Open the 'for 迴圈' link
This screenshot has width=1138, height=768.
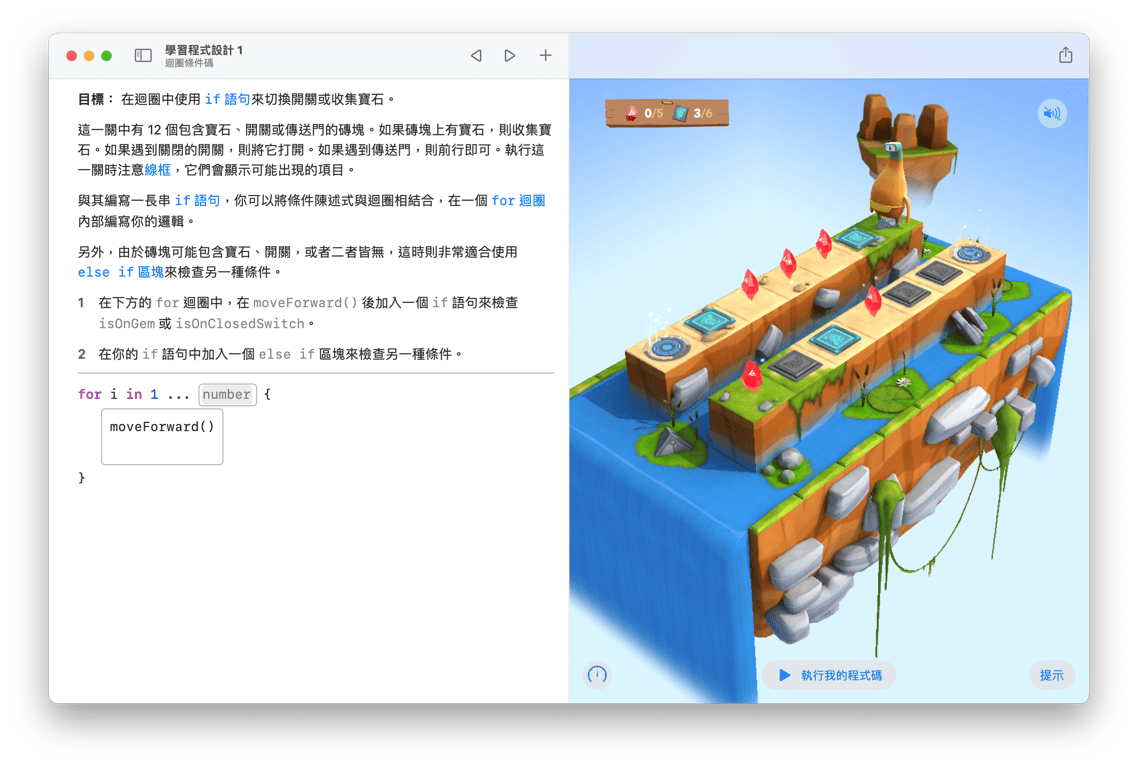pyautogui.click(x=518, y=200)
